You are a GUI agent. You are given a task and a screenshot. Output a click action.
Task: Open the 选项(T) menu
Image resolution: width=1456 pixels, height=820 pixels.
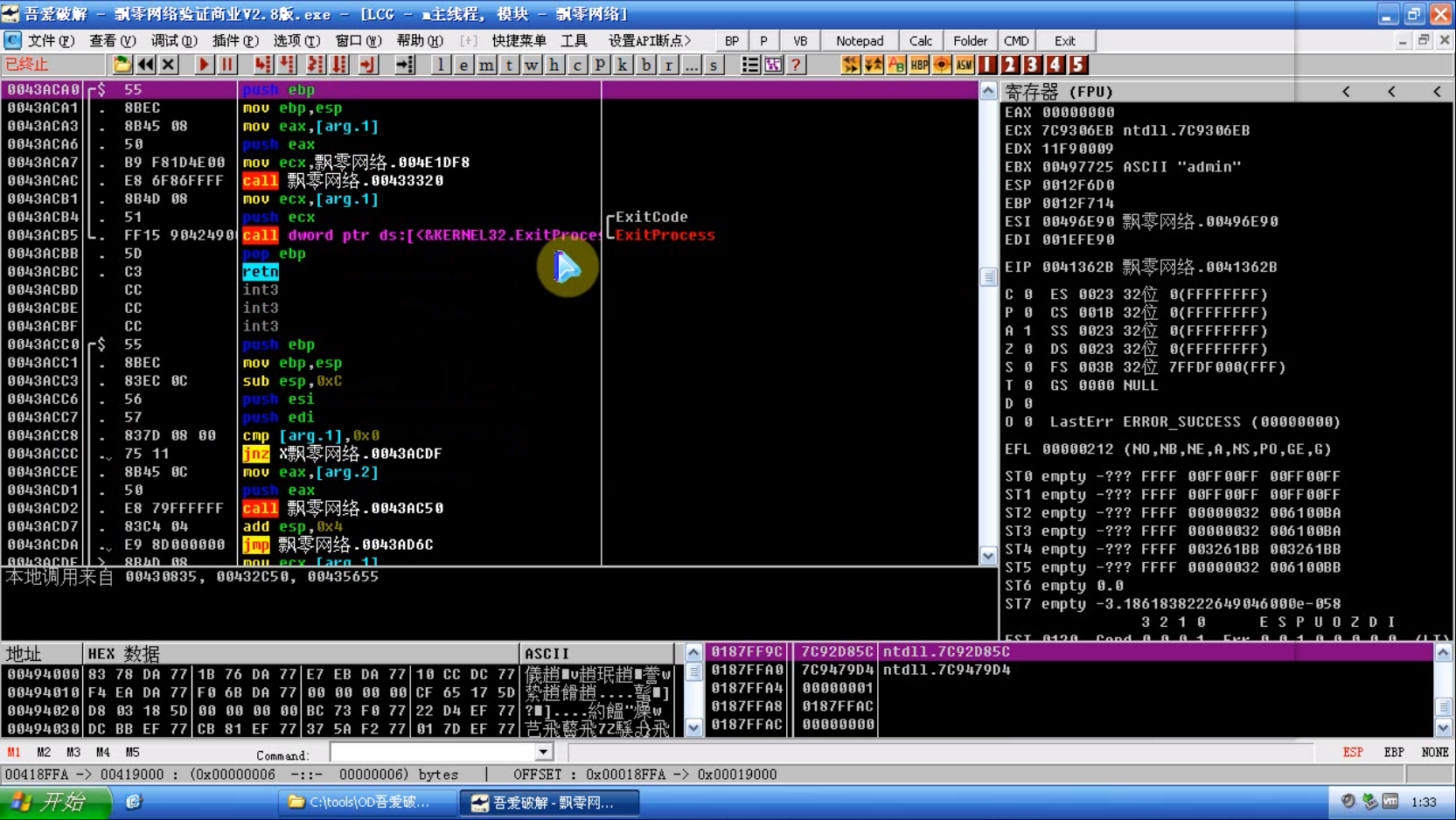coord(296,41)
